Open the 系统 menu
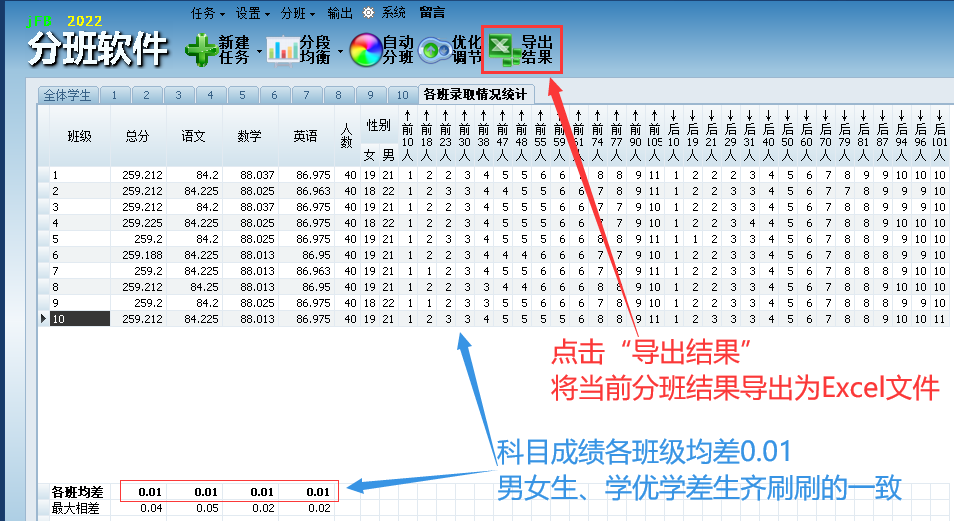 pyautogui.click(x=394, y=12)
